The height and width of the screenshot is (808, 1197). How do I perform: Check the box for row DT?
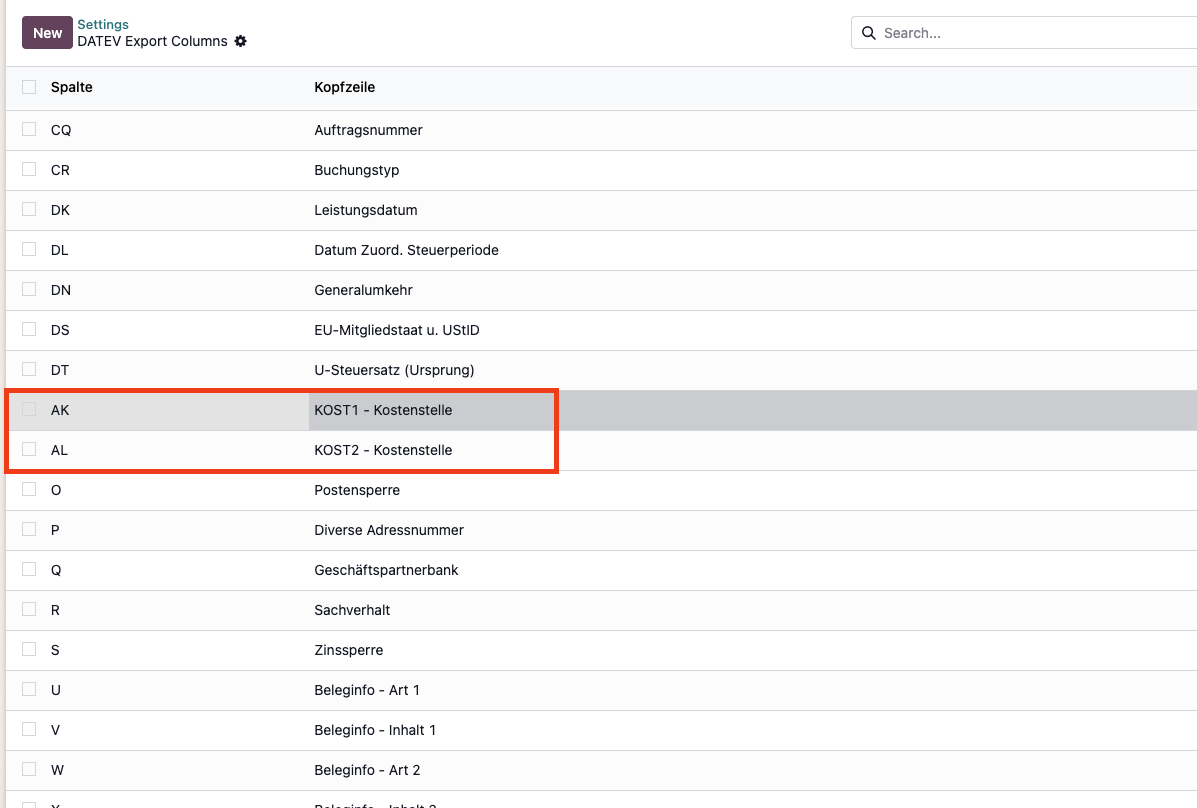(29, 370)
